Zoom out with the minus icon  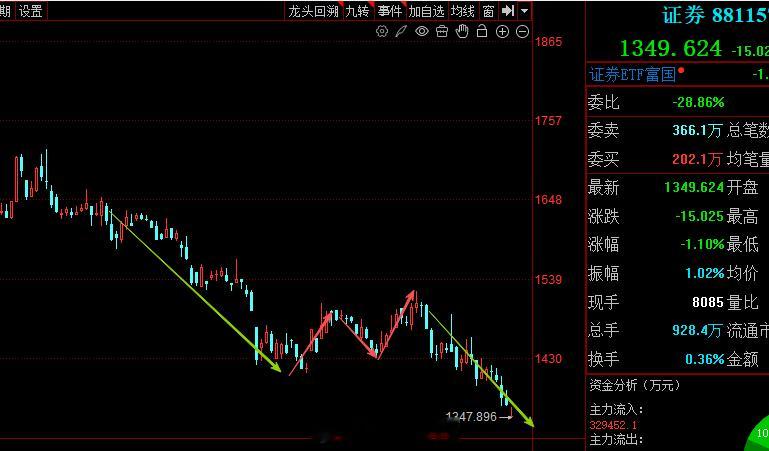(x=523, y=32)
